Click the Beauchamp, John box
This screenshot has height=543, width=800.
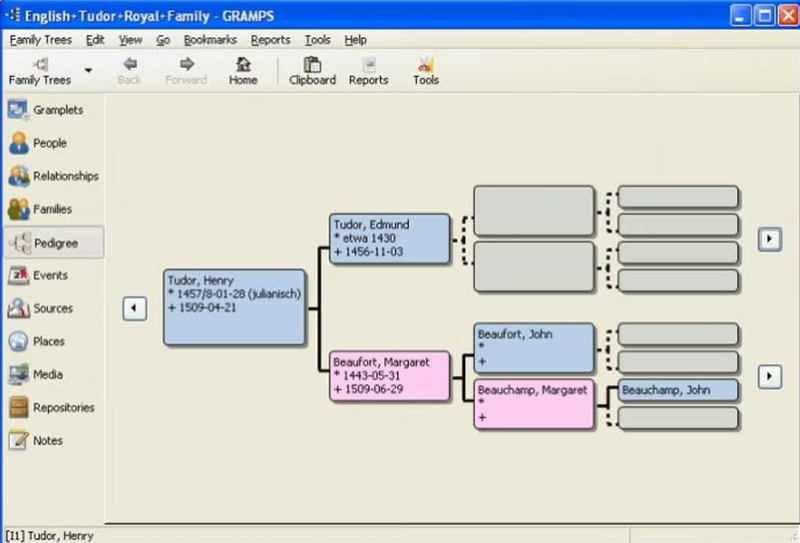point(678,390)
